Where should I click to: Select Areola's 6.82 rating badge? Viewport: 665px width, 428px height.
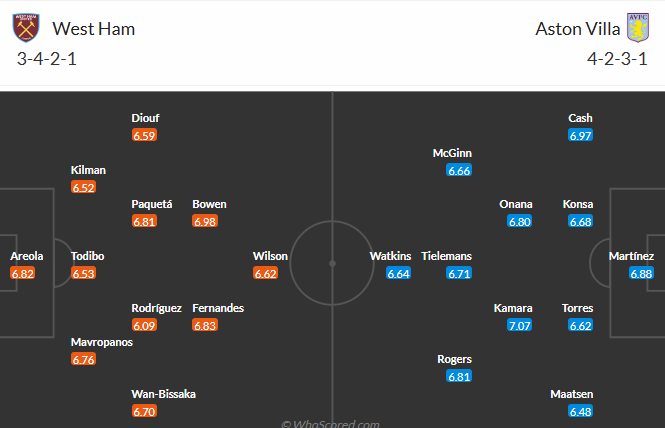pyautogui.click(x=23, y=273)
